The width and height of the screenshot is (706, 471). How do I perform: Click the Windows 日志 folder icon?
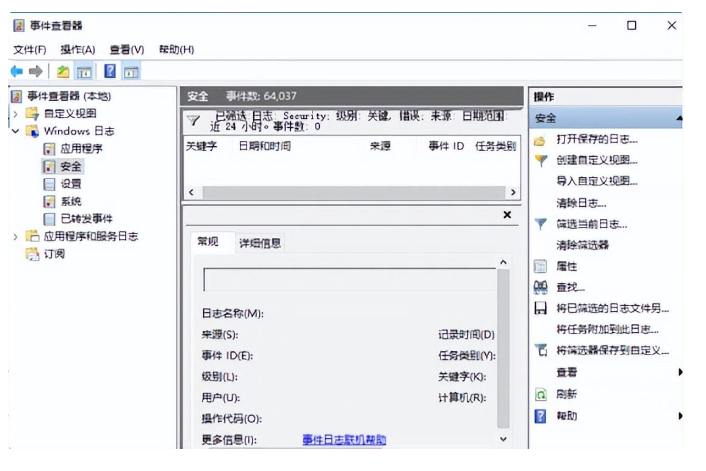(32, 131)
